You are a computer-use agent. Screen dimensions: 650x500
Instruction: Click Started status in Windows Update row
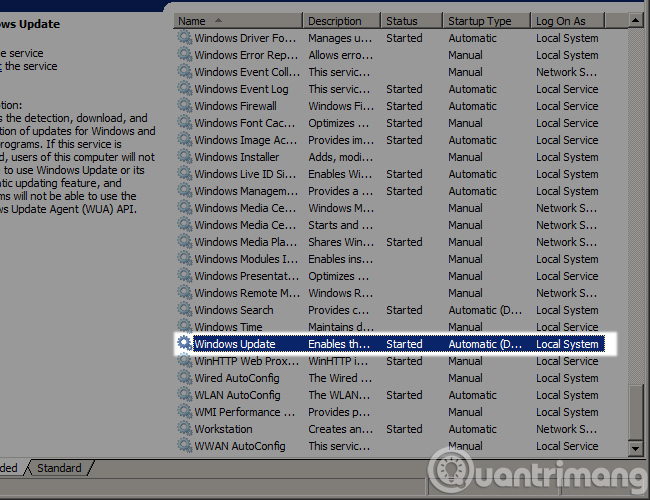point(404,344)
